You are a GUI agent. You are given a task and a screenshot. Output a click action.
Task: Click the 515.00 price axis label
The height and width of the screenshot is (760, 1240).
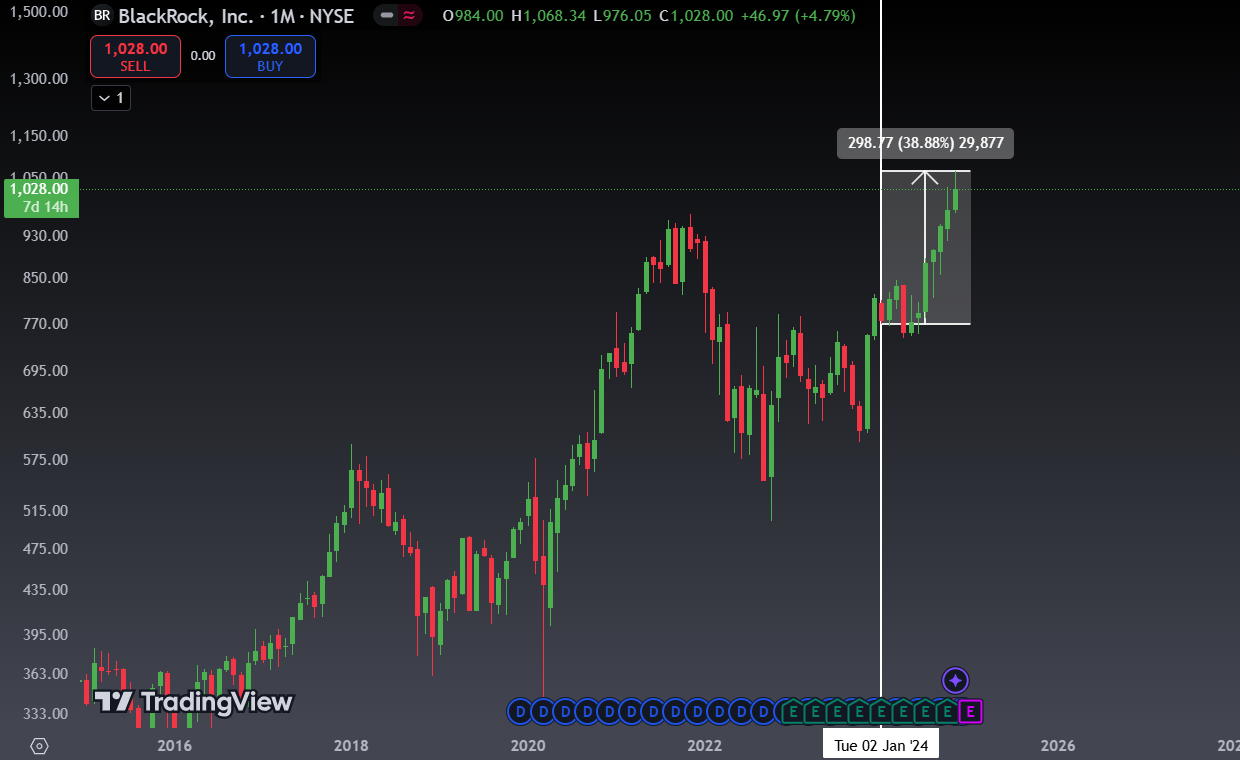pyautogui.click(x=45, y=510)
